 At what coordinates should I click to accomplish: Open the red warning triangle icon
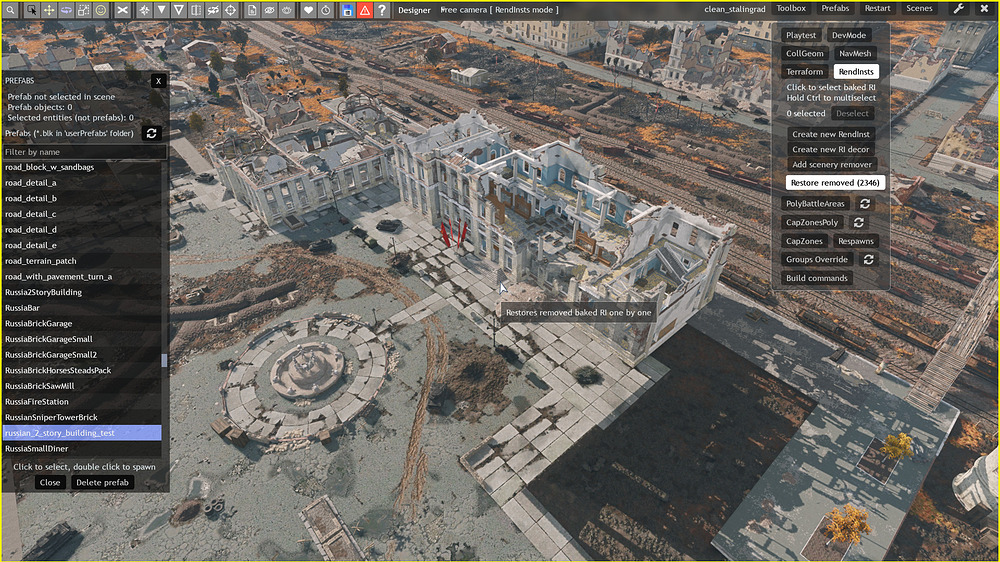[x=364, y=9]
